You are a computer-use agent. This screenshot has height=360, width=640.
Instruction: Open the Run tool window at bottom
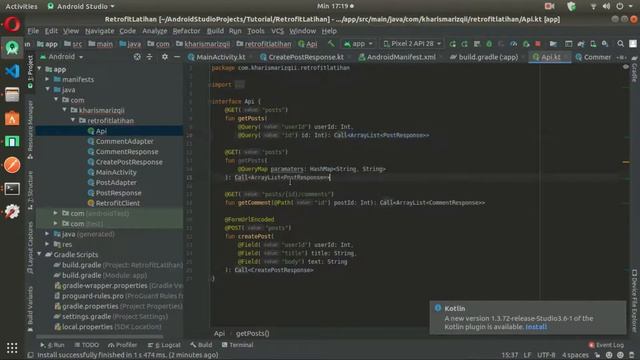pos(52,345)
